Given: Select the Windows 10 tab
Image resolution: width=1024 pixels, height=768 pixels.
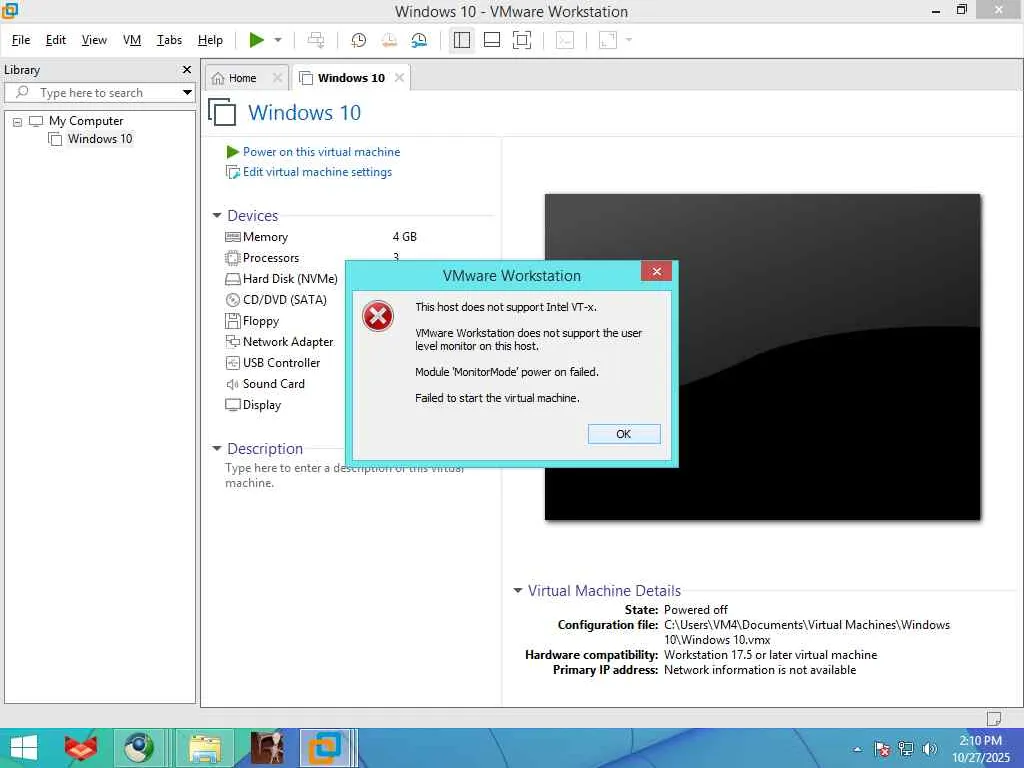Looking at the screenshot, I should pyautogui.click(x=351, y=78).
